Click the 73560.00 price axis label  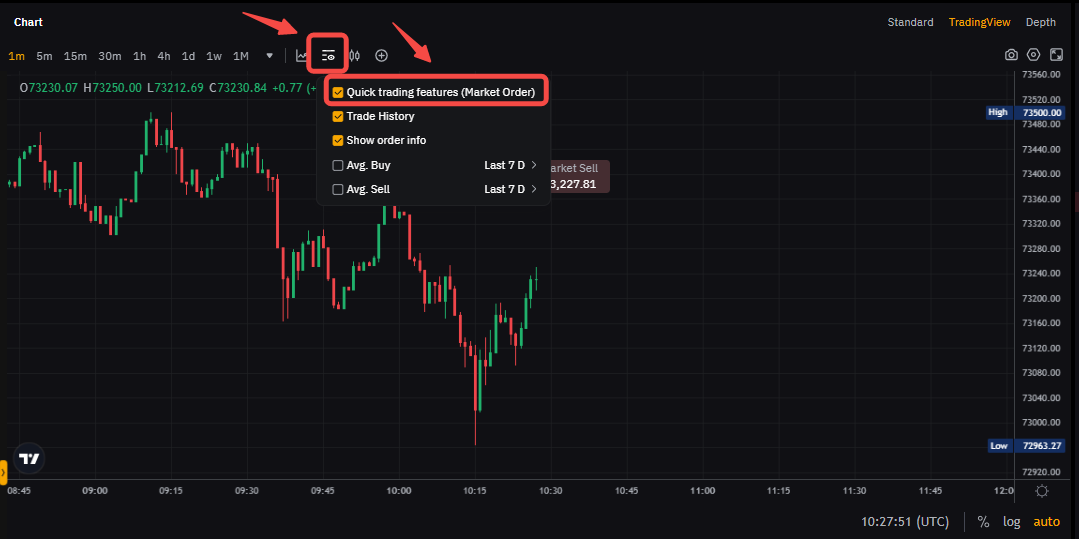tap(1041, 74)
